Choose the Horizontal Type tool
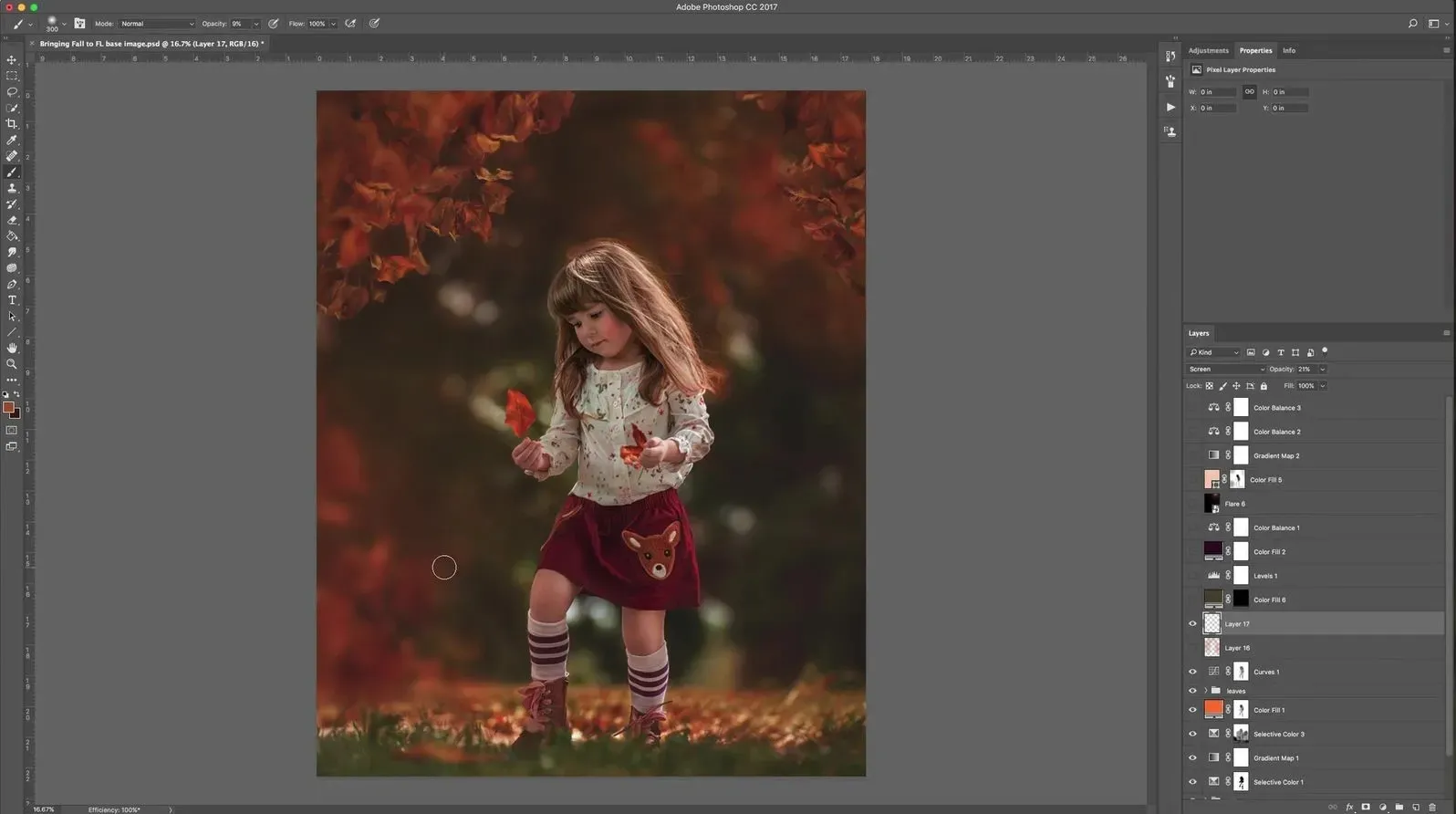This screenshot has width=1456, height=814. (12, 300)
